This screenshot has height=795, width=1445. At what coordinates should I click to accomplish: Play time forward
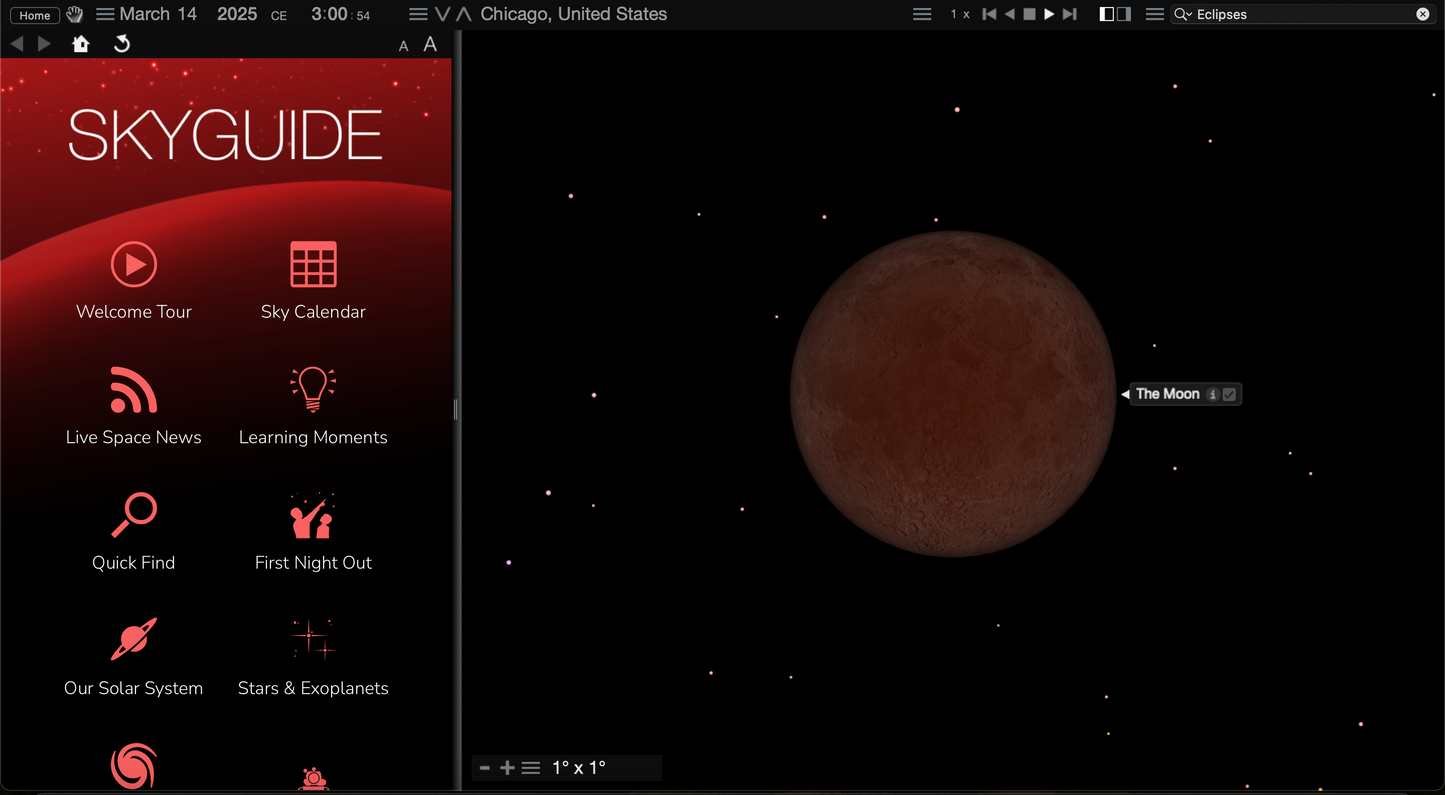1049,14
